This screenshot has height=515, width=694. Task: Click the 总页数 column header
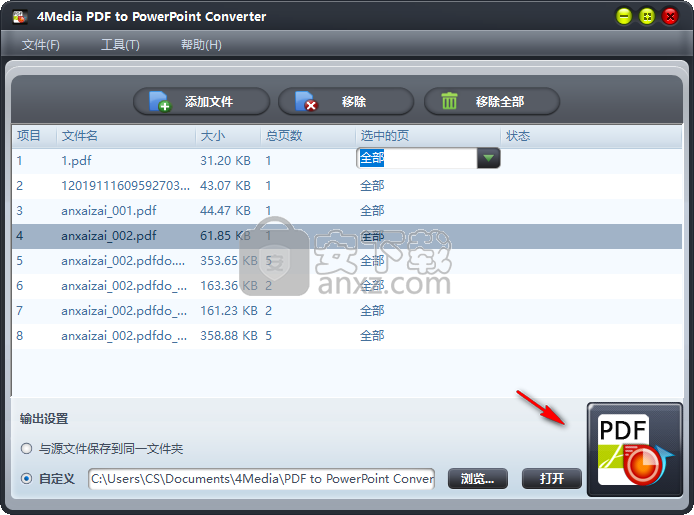pos(308,136)
